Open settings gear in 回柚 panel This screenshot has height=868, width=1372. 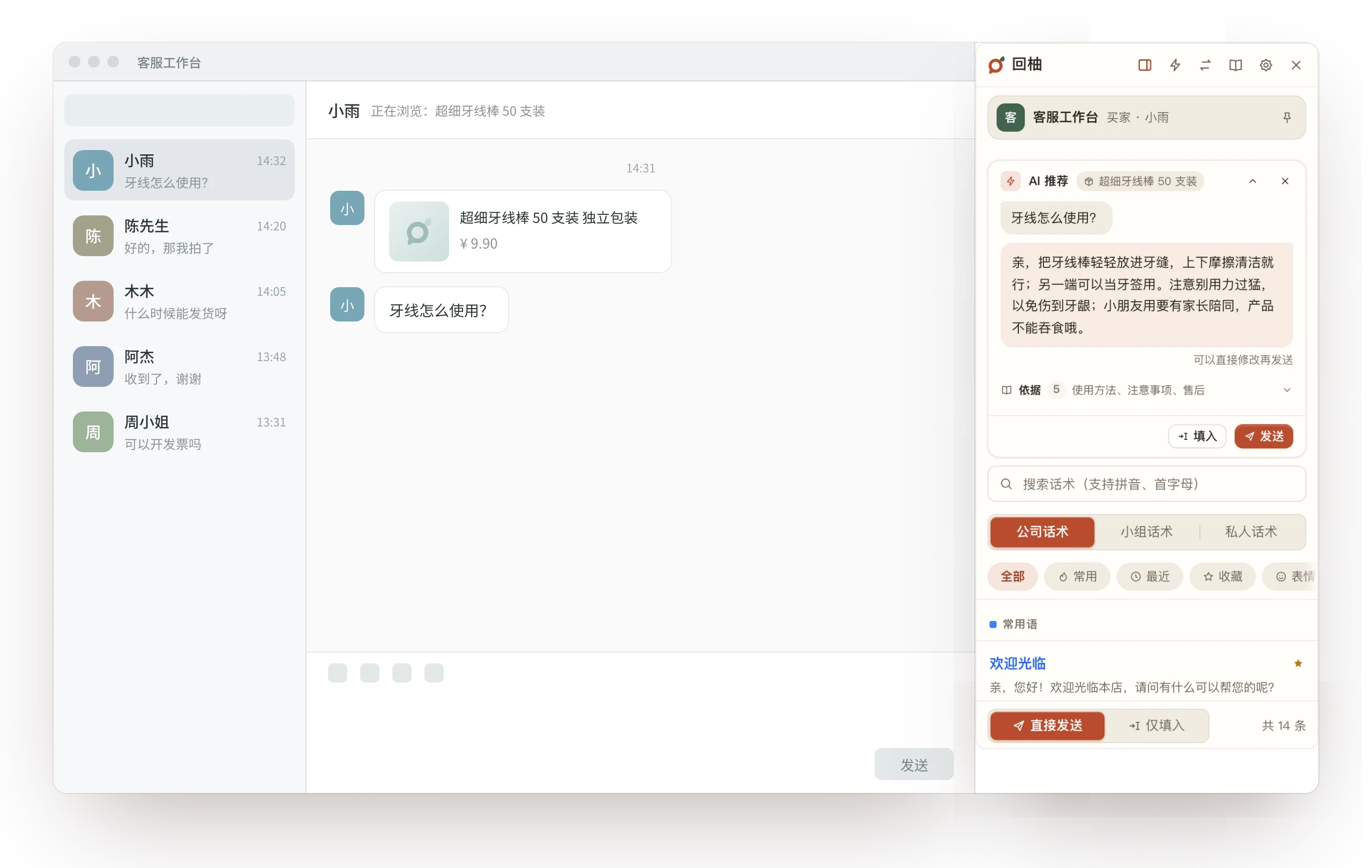pyautogui.click(x=1265, y=65)
